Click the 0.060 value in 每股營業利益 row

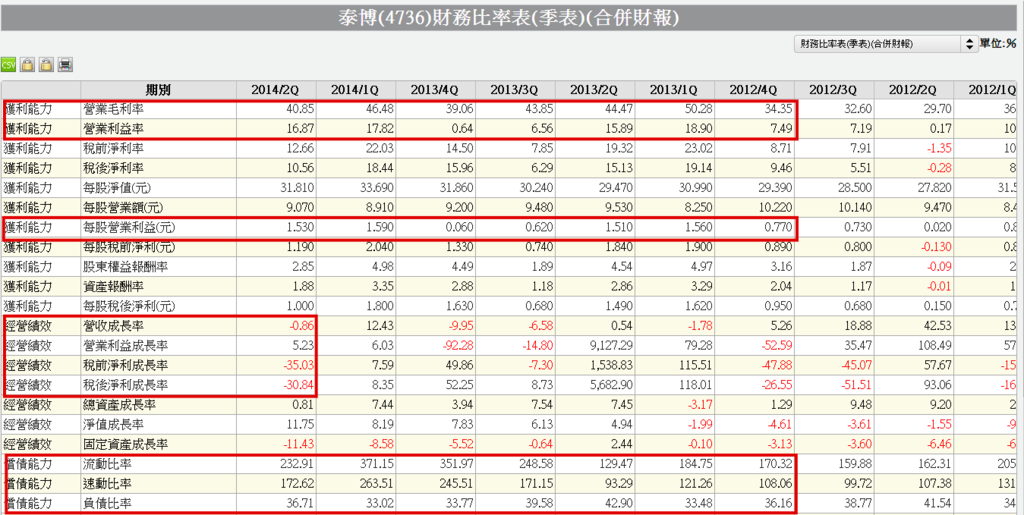(459, 228)
